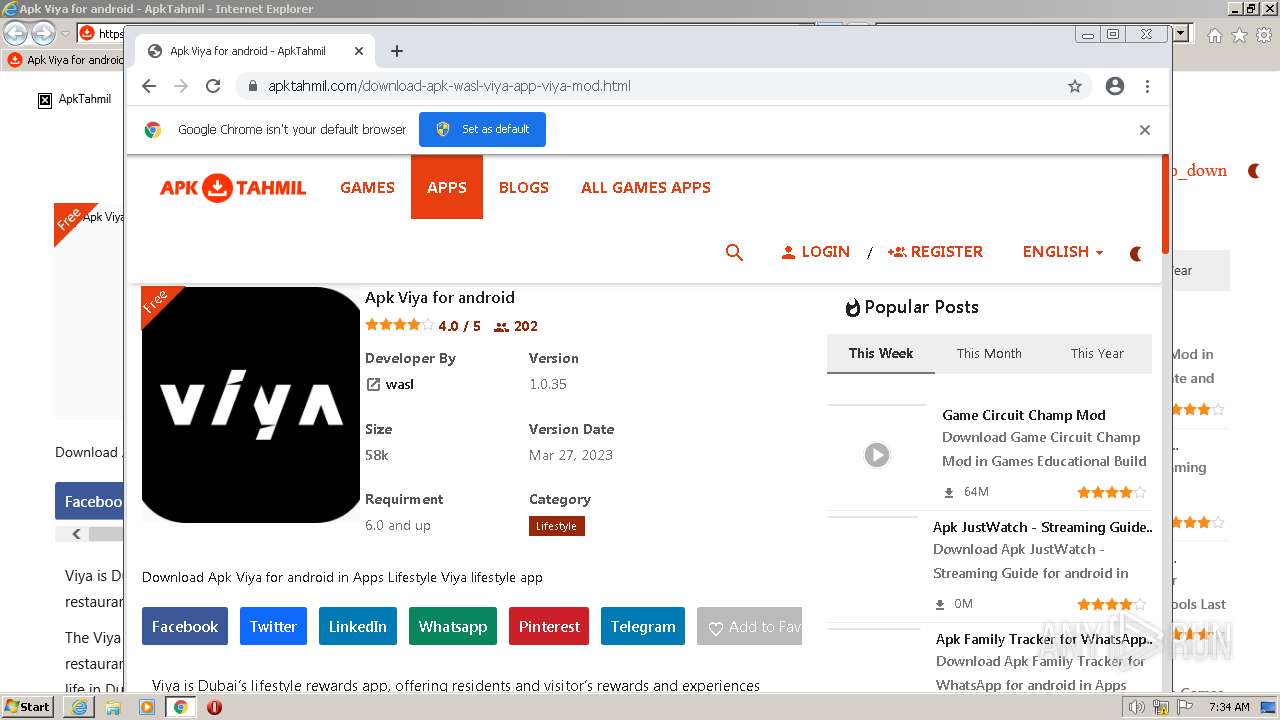The image size is (1280, 720).
Task: Open Chrome three-dot menu
Action: click(x=1147, y=86)
